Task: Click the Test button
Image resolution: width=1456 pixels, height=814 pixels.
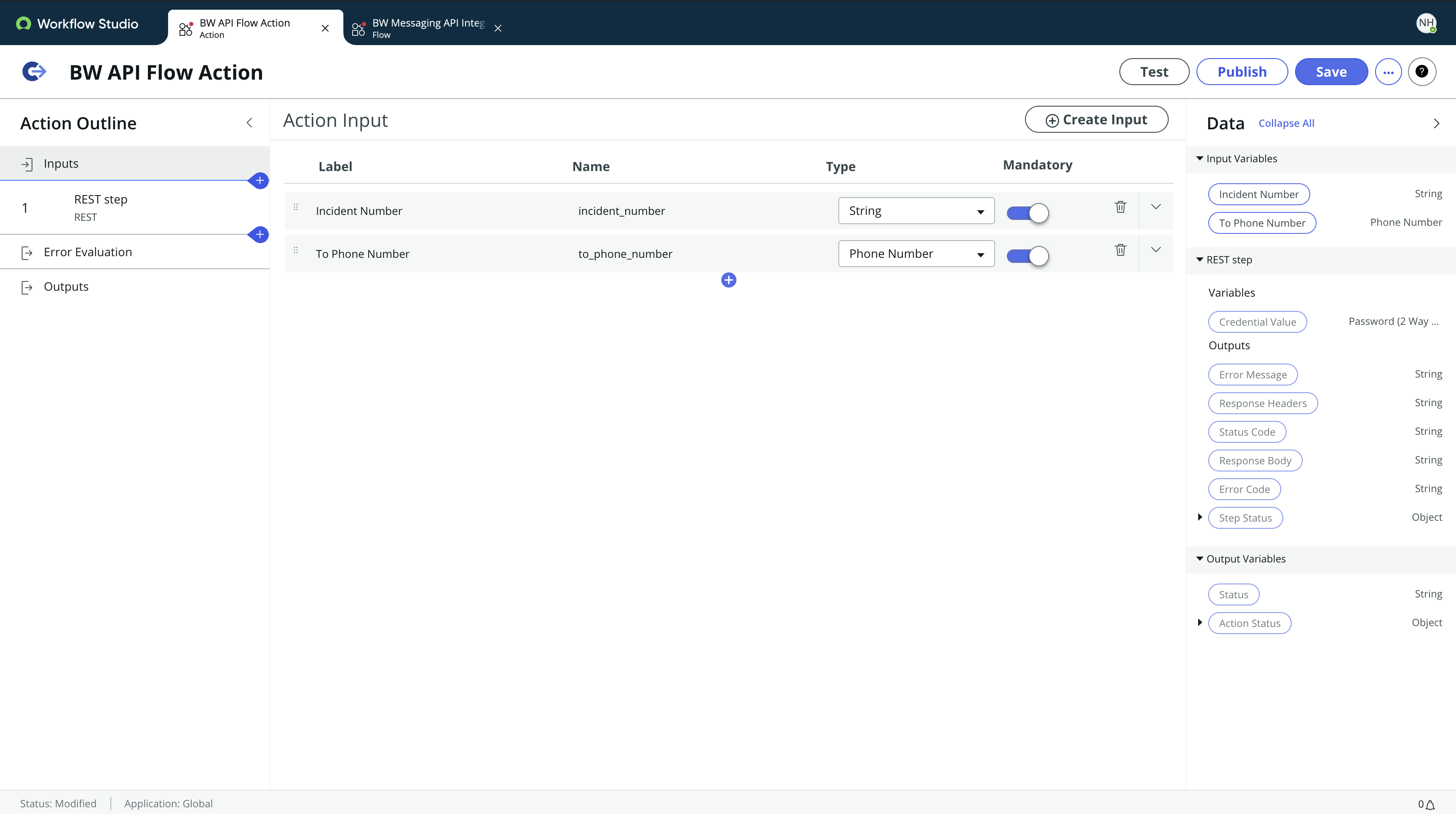Action: pos(1154,72)
